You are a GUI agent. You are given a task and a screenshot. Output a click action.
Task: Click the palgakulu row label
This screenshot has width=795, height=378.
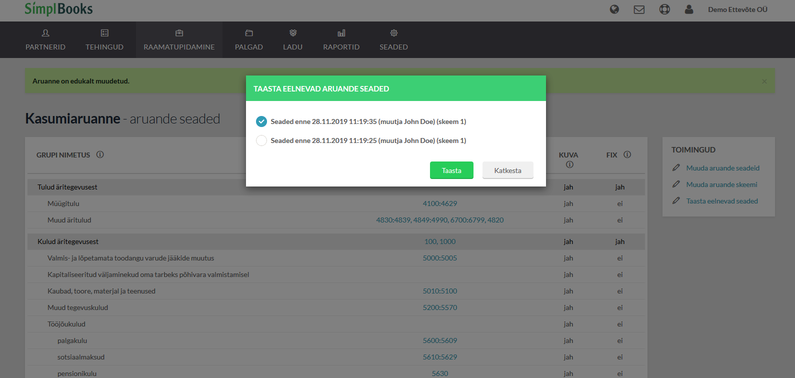[x=72, y=341]
